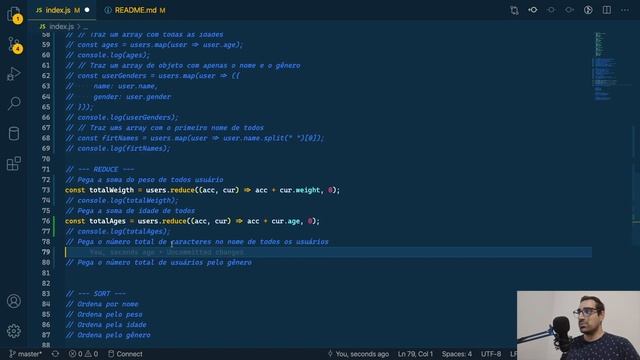Click commented console.log(firtNames) on line 69

(118, 149)
